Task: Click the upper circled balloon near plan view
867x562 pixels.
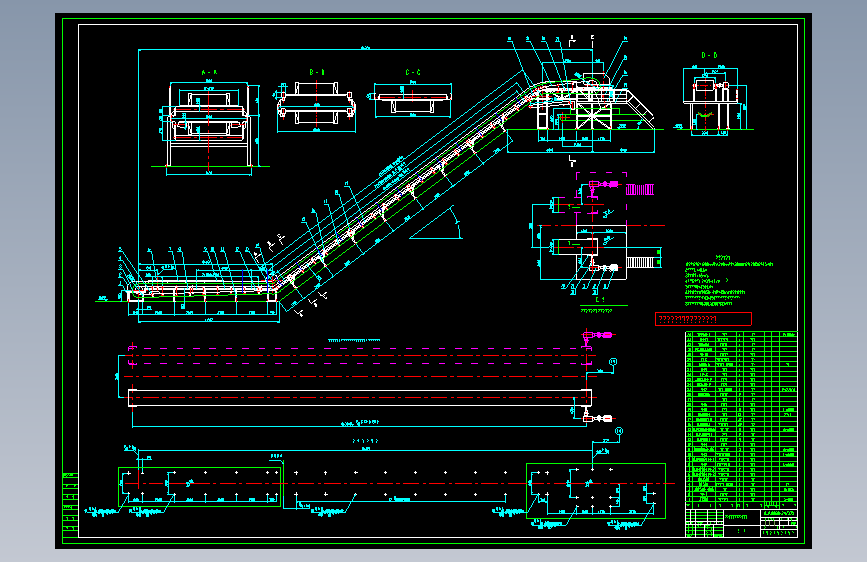Action: pos(613,362)
